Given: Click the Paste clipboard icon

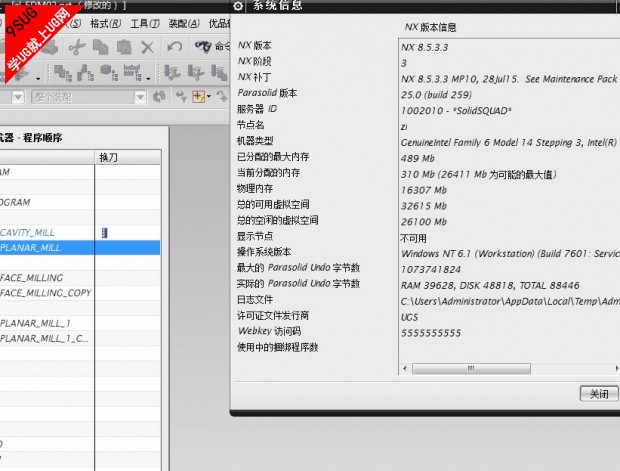Looking at the screenshot, I should [124, 47].
